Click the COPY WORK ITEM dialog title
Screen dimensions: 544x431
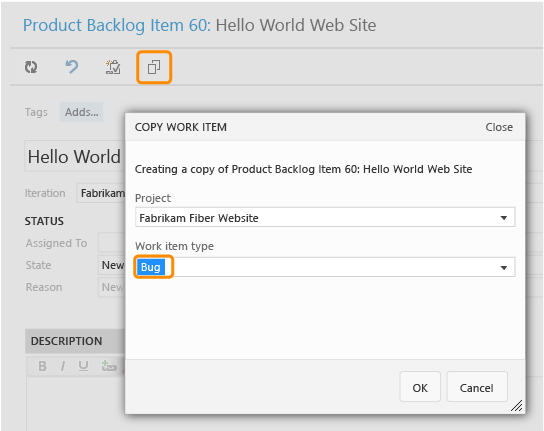tap(181, 127)
